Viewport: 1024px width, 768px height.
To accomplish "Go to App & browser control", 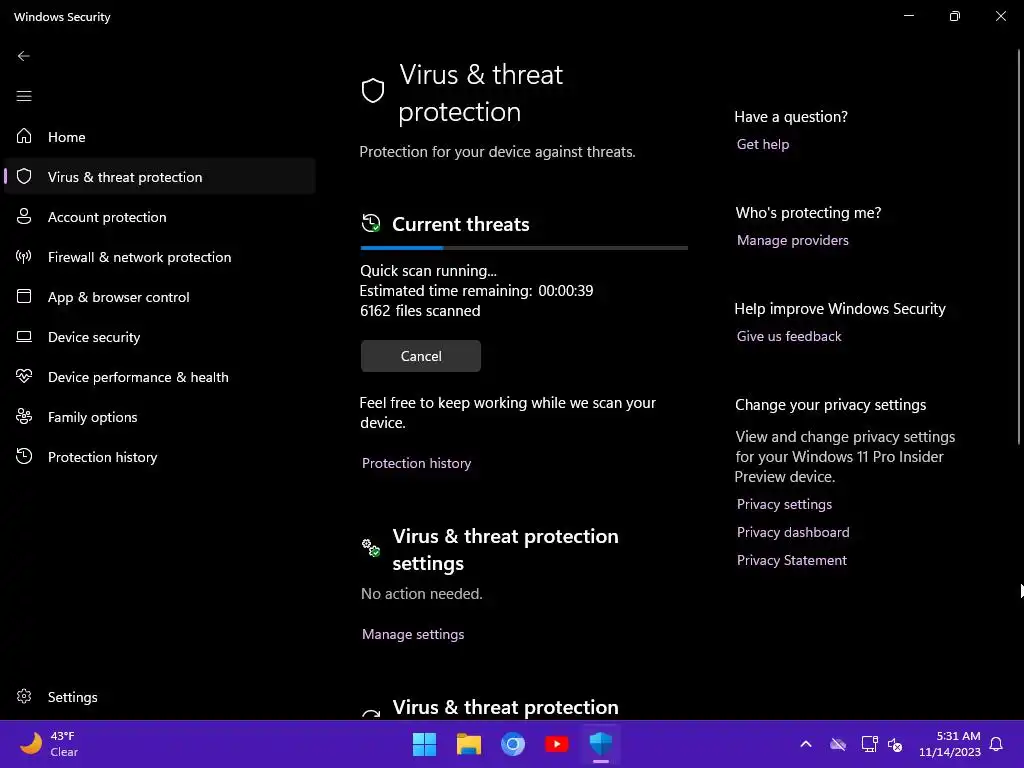I will (x=160, y=296).
